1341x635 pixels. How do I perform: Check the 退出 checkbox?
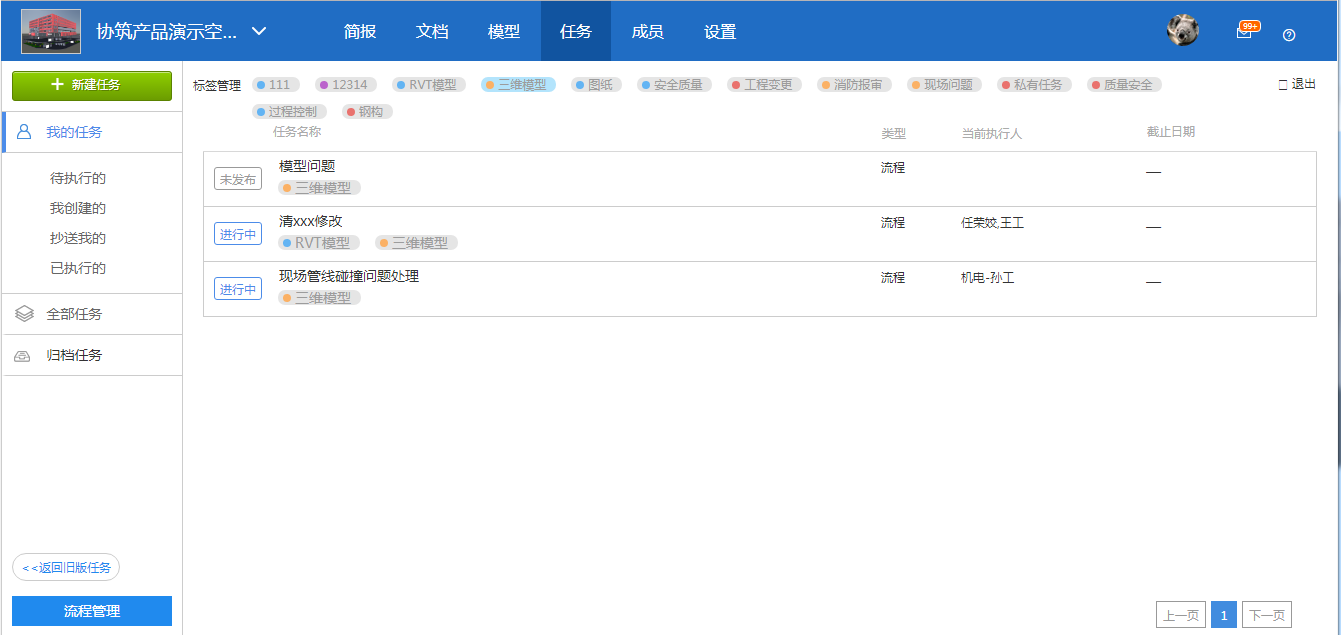point(1284,85)
